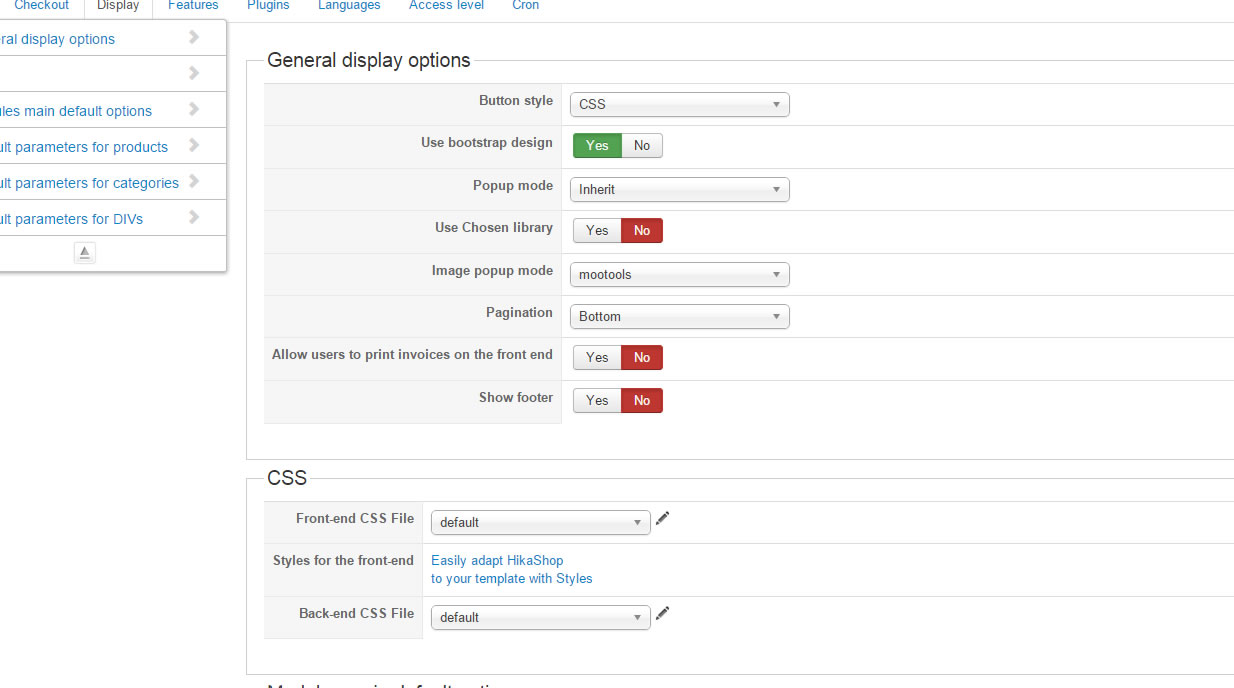Image resolution: width=1234 pixels, height=688 pixels.
Task: Click chevron beside default parameters for products
Action: [194, 146]
